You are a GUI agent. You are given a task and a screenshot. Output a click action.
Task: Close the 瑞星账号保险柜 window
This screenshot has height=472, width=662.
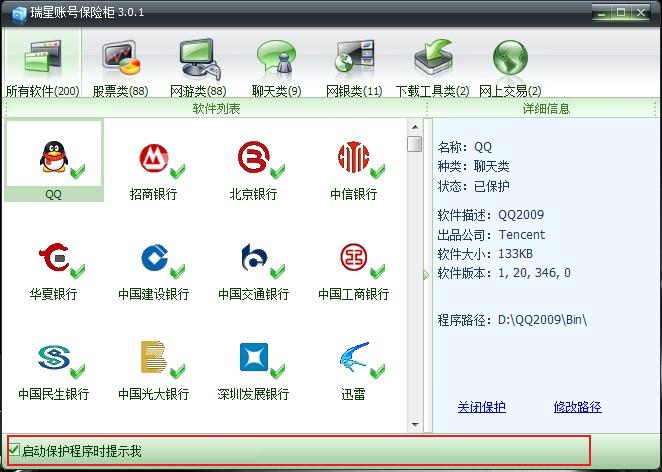coord(640,13)
